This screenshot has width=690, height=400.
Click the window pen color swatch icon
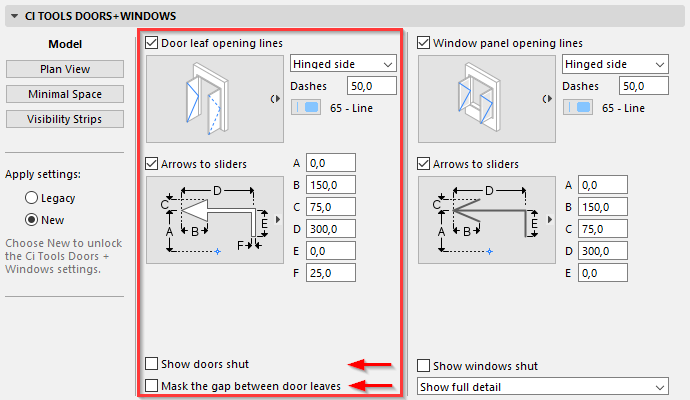(578, 107)
